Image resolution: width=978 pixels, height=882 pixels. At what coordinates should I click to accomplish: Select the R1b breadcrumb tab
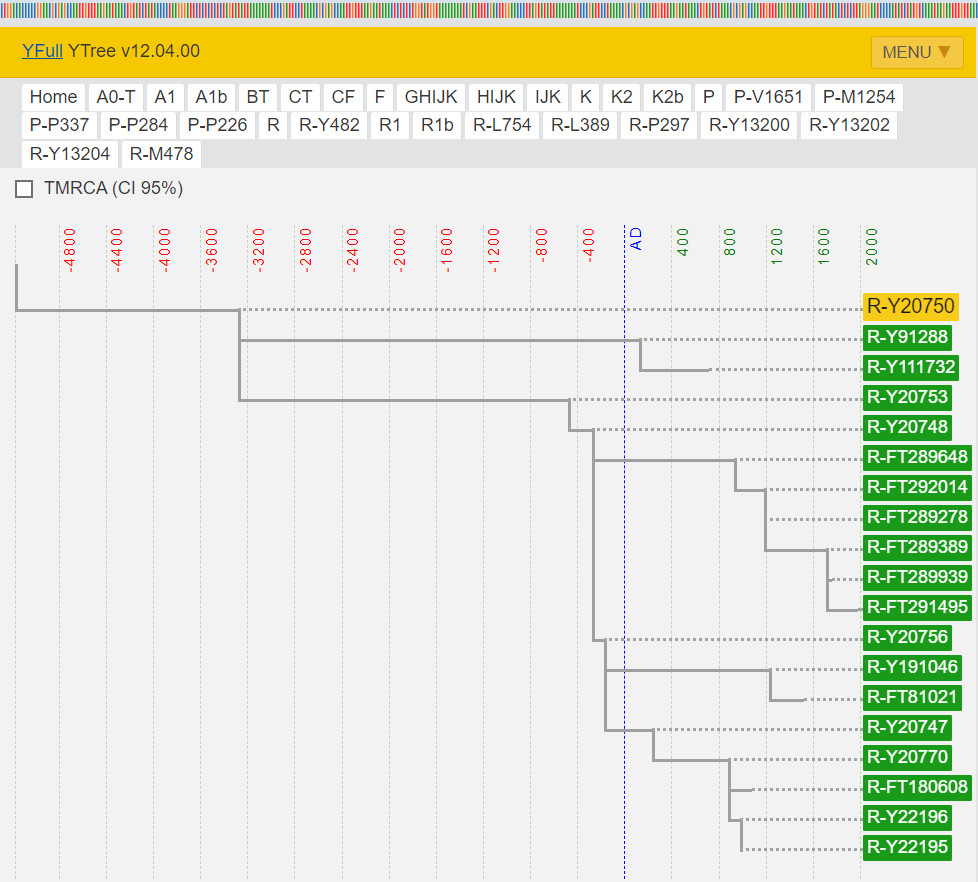[437, 126]
